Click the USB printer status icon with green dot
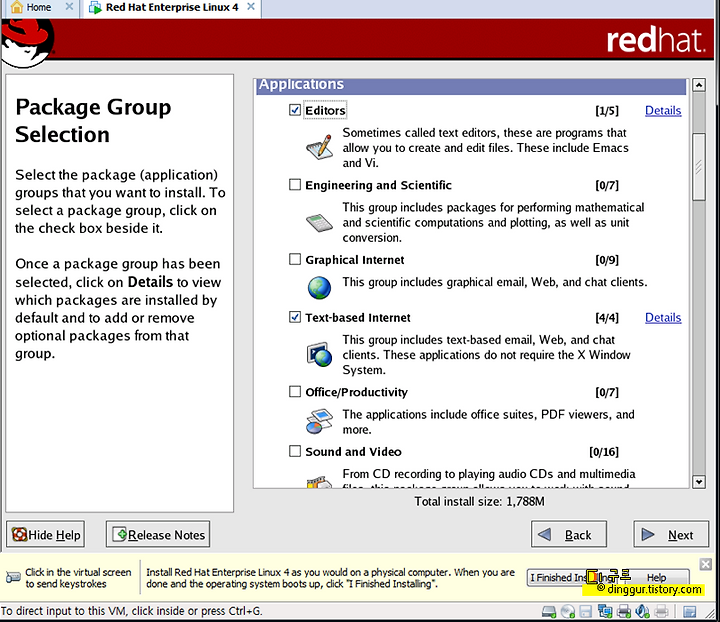 [x=624, y=611]
